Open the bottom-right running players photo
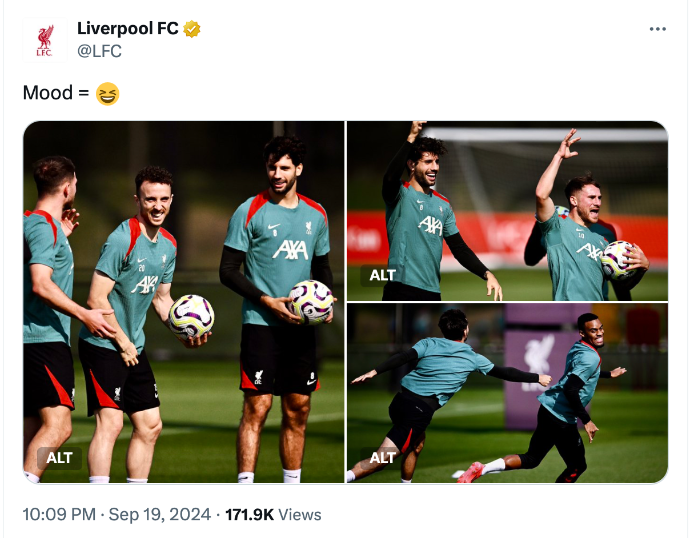The width and height of the screenshot is (690, 538). (x=507, y=393)
